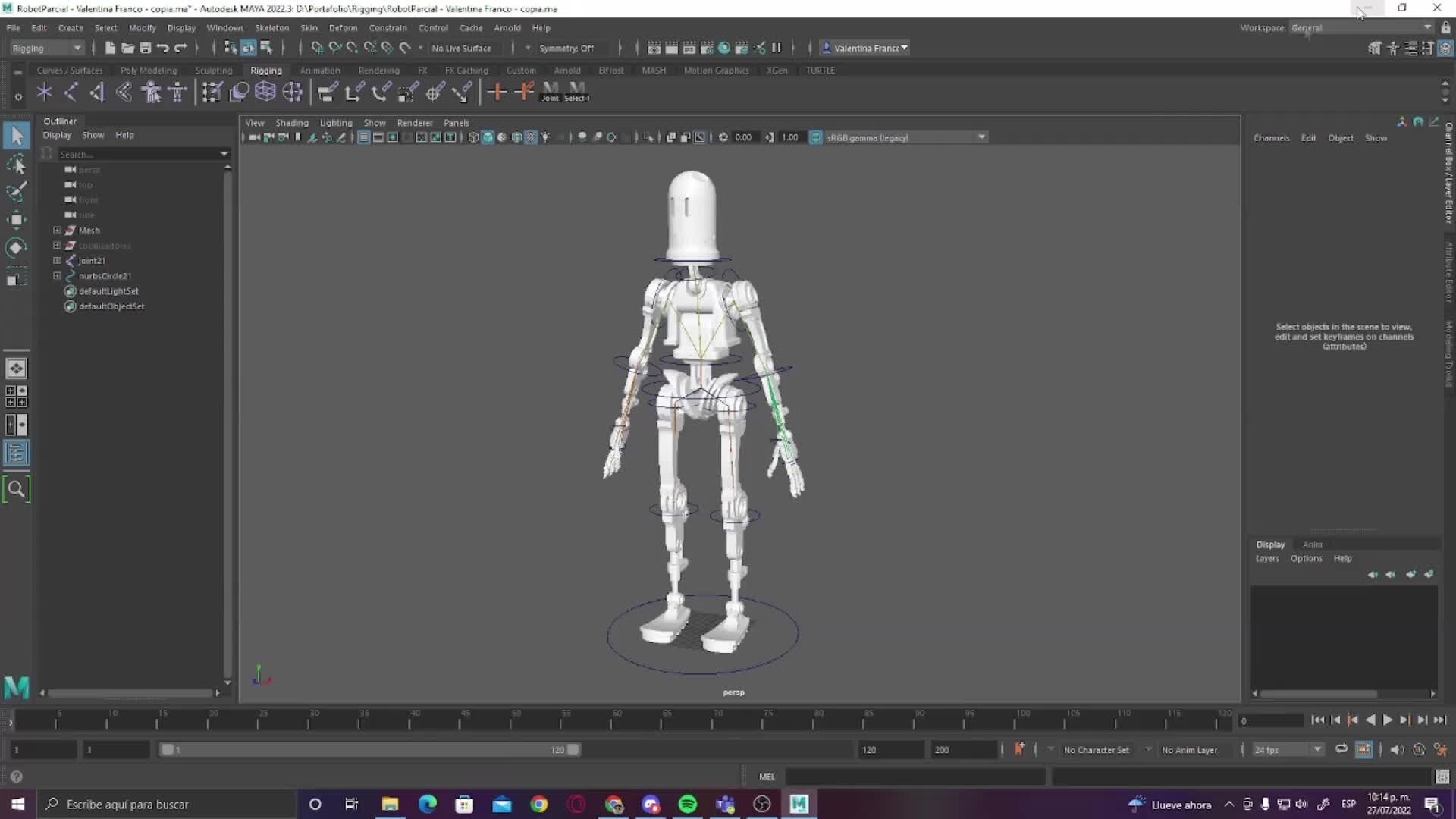Viewport: 1456px width, 819px height.
Task: Toggle viewport lighting on
Action: pos(545,137)
